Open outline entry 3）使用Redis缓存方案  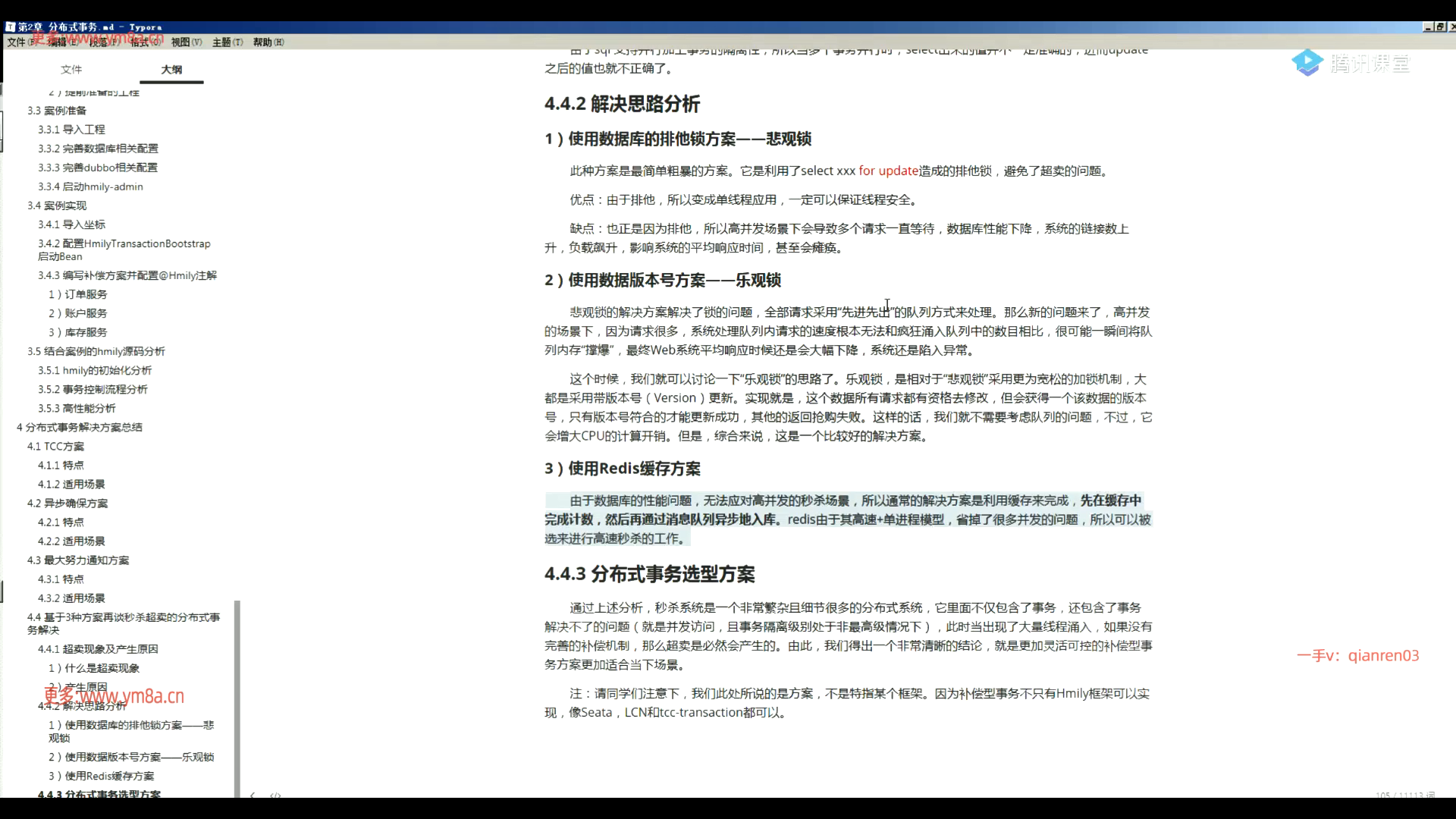[x=102, y=776]
